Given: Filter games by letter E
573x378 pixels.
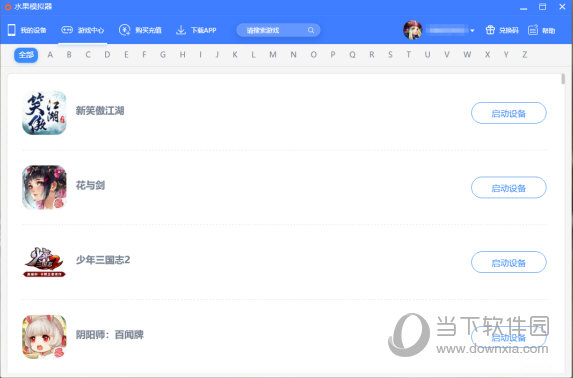Looking at the screenshot, I should [126, 55].
